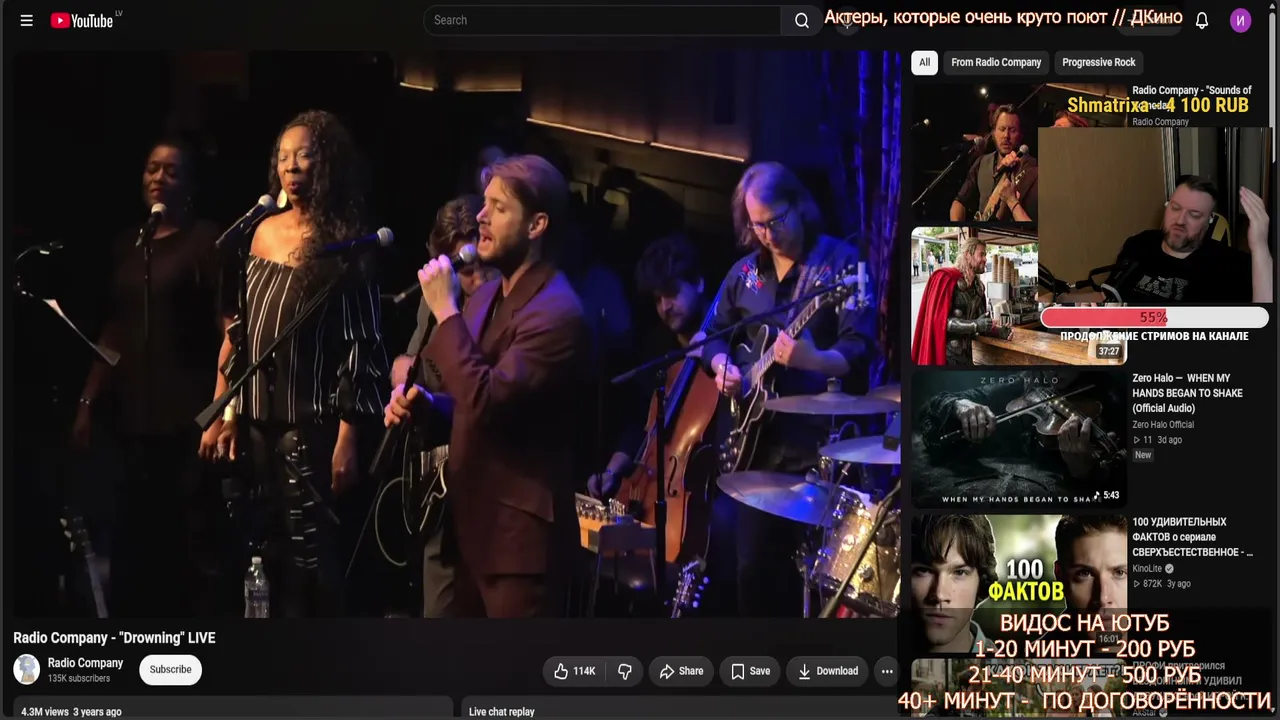The image size is (1280, 720).
Task: Select the All filter chip
Action: (x=925, y=62)
